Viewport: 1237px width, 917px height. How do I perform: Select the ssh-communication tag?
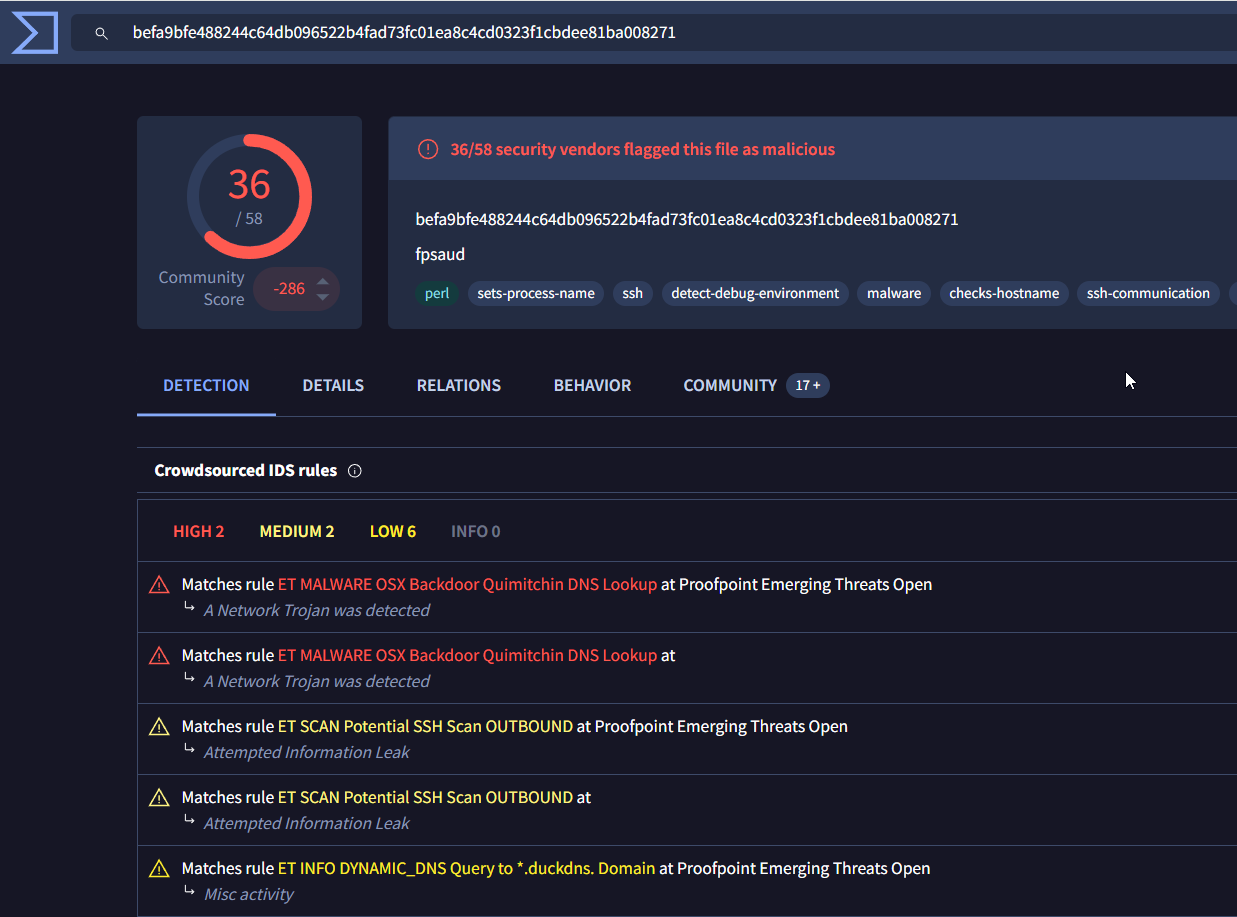(1148, 293)
